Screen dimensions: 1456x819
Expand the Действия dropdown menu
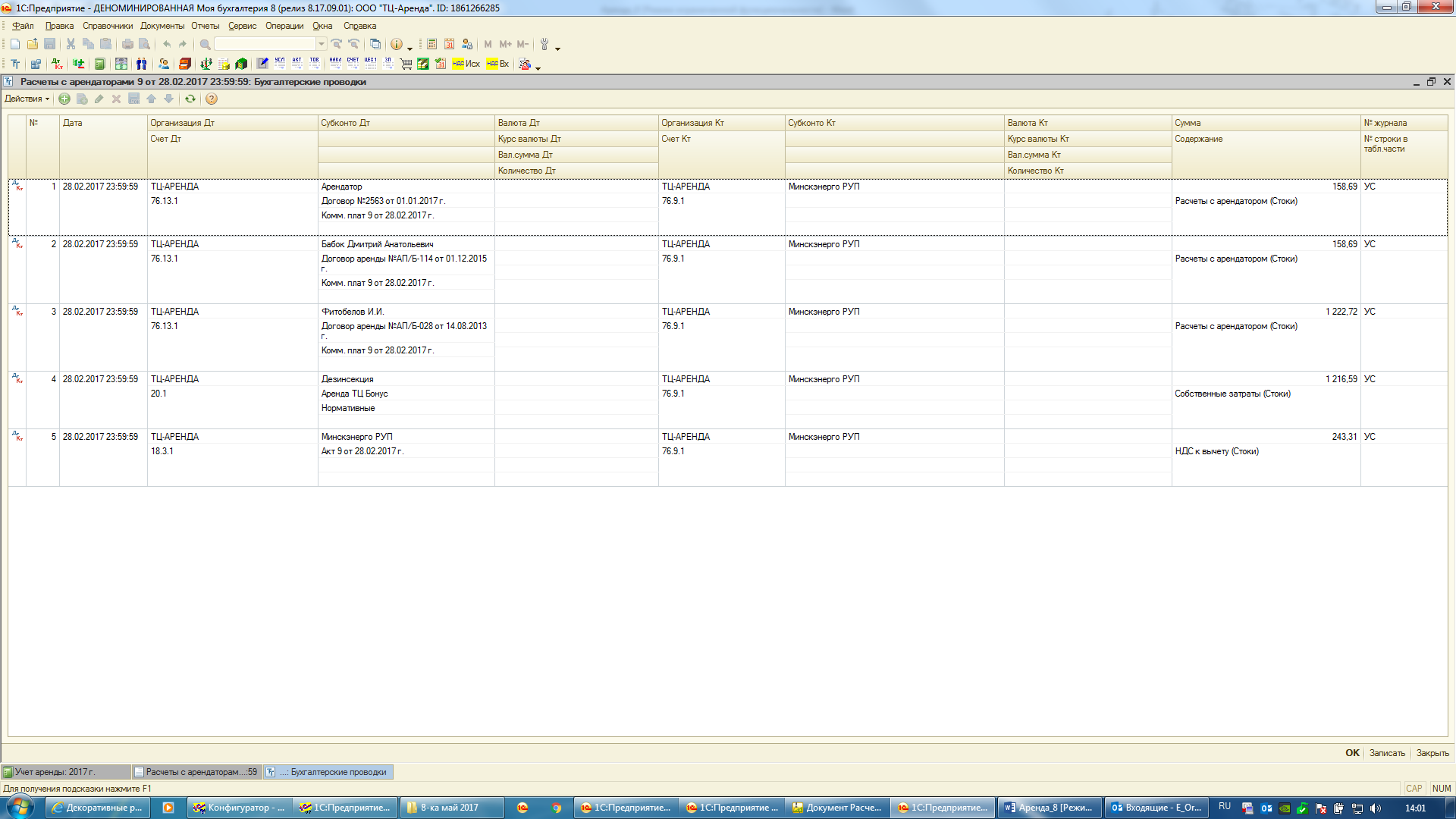point(27,99)
